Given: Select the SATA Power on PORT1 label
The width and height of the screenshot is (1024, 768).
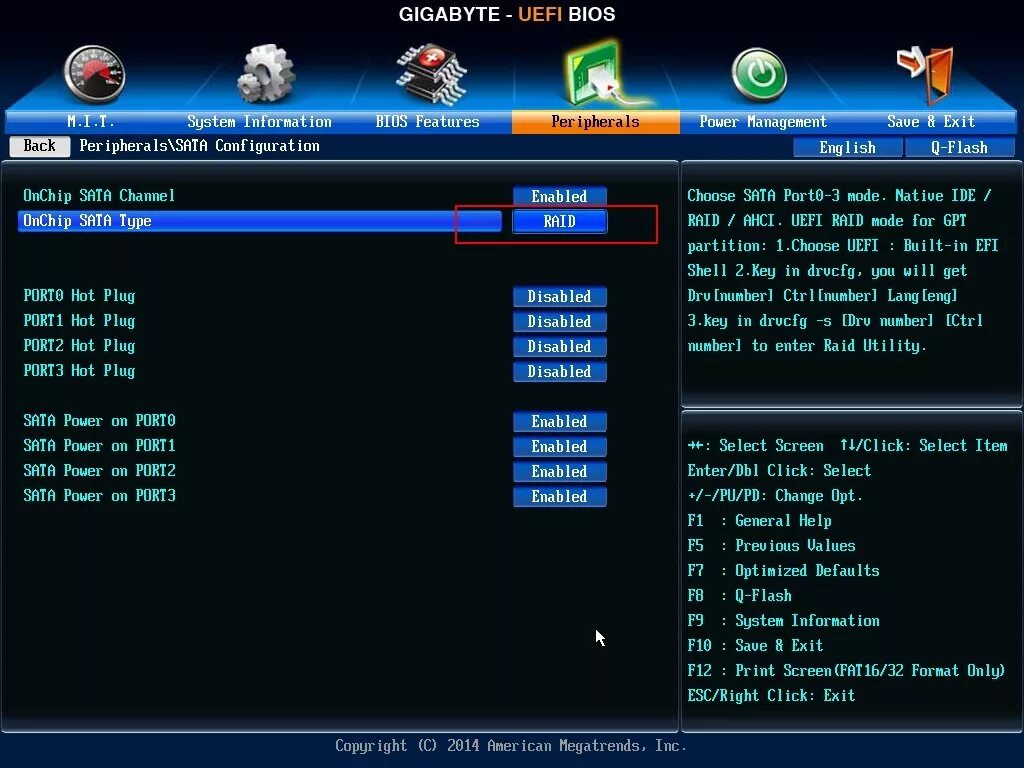Looking at the screenshot, I should [99, 445].
